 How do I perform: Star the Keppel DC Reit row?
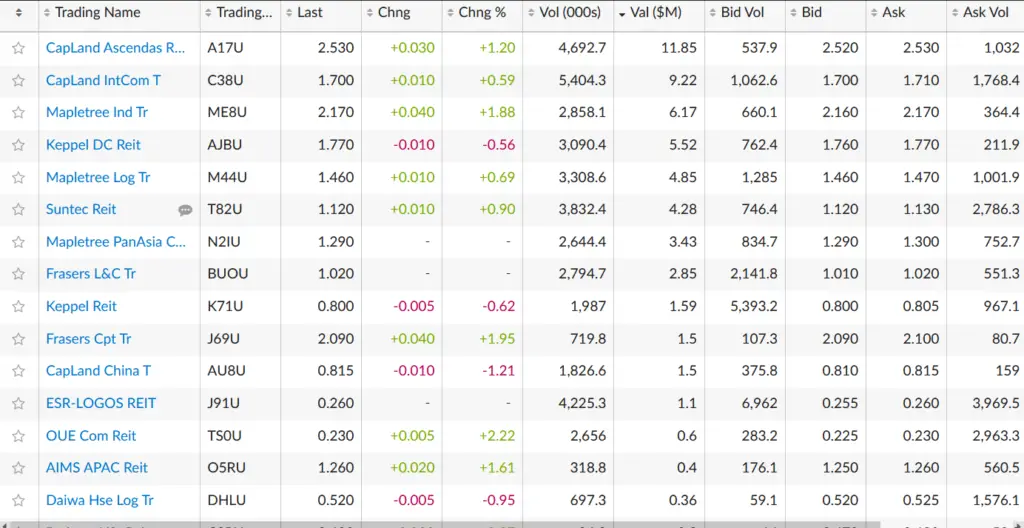tap(18, 145)
